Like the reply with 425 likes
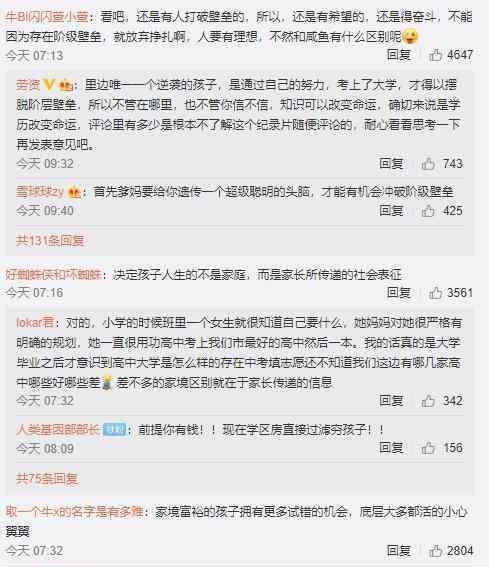The width and height of the screenshot is (489, 567). pos(428,210)
